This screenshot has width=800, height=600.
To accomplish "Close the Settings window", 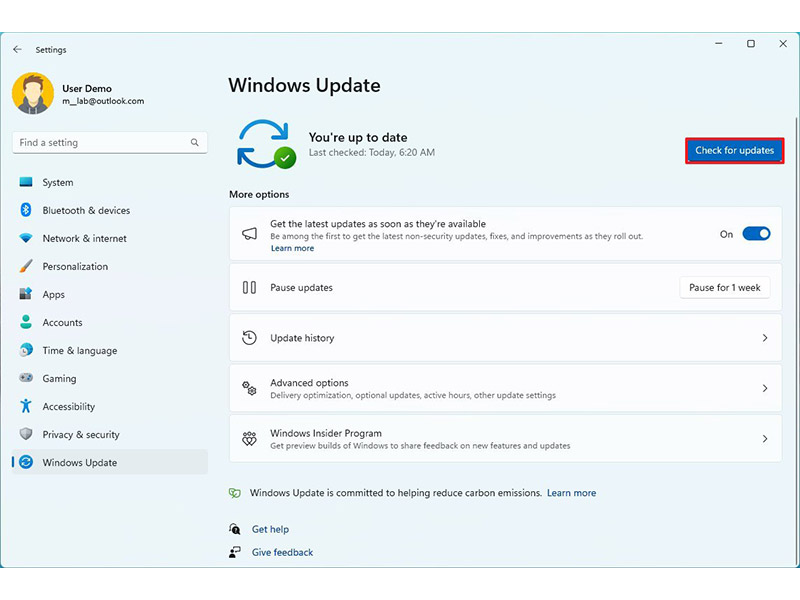I will pos(783,44).
